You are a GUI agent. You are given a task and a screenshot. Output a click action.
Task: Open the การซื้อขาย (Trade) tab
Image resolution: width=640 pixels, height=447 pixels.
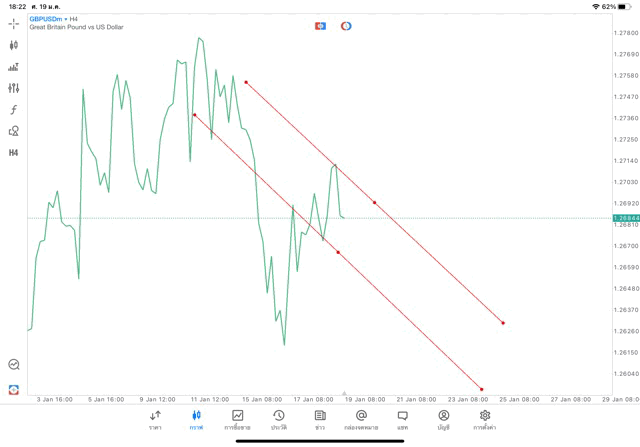[x=237, y=419]
